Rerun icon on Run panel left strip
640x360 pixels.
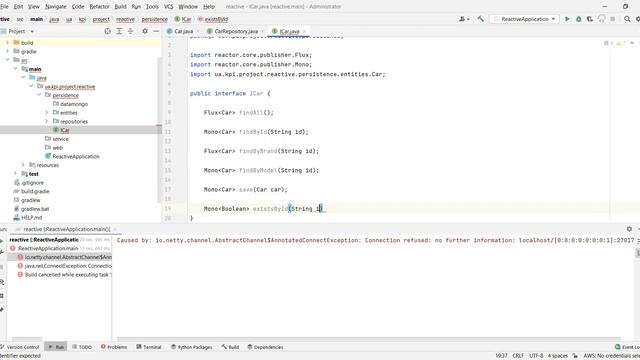tap(2, 241)
